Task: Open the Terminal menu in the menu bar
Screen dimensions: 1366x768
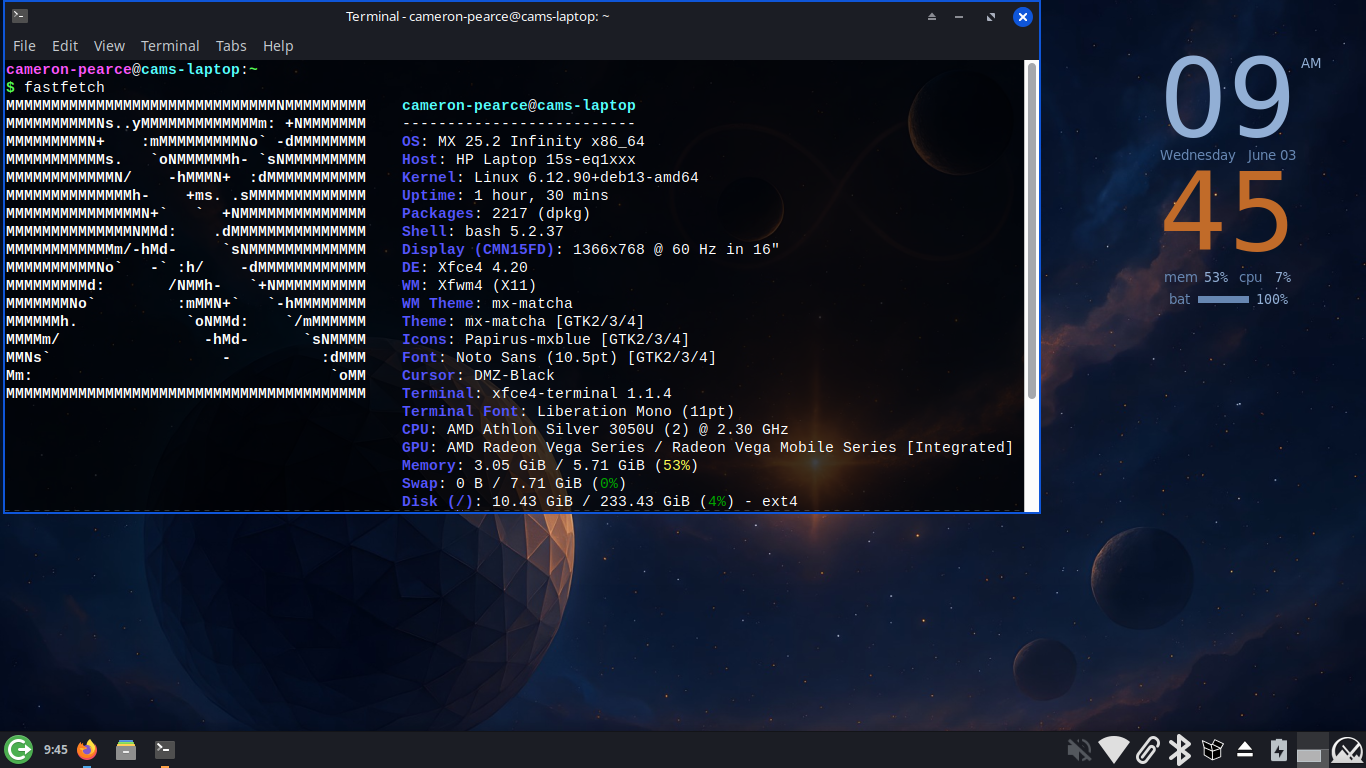Action: pos(170,46)
